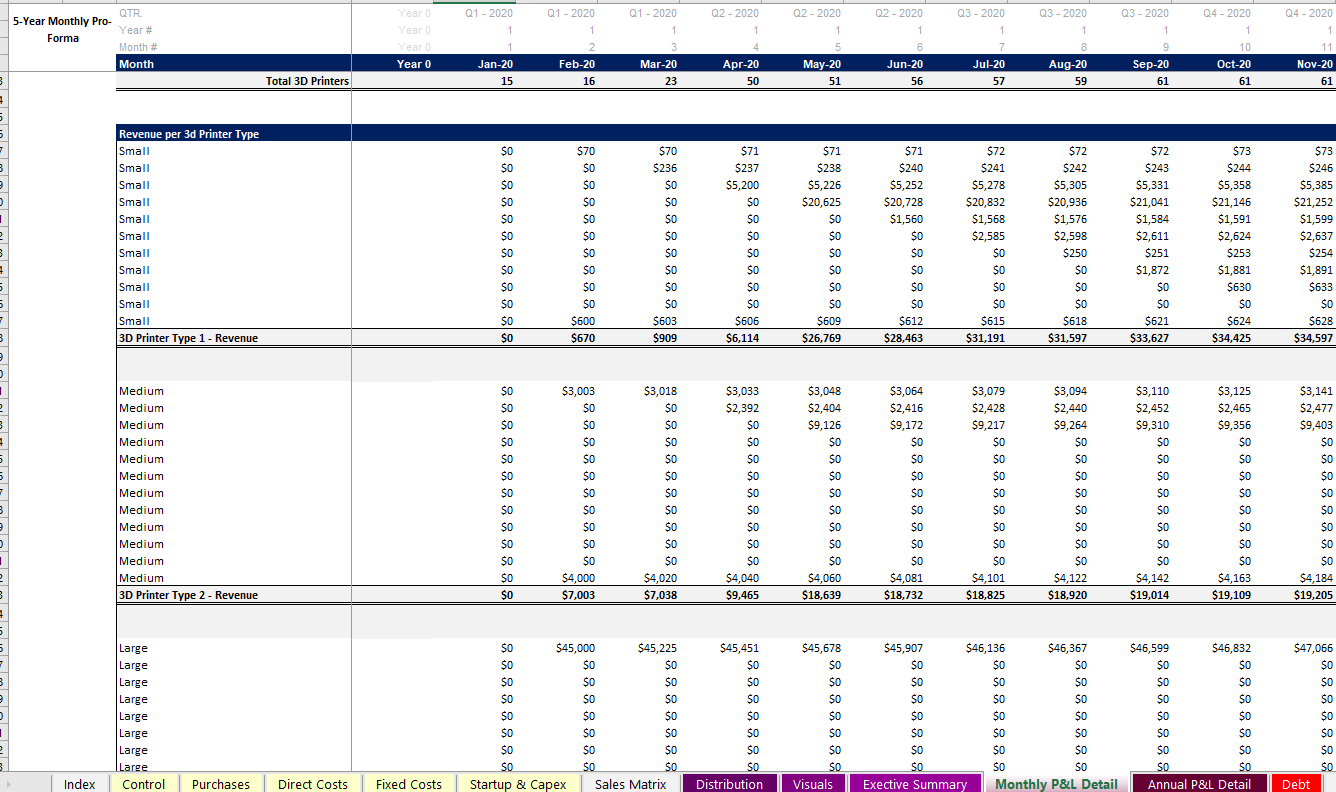1336x792 pixels.
Task: Select the Small cell value $630
Action: point(1241,287)
